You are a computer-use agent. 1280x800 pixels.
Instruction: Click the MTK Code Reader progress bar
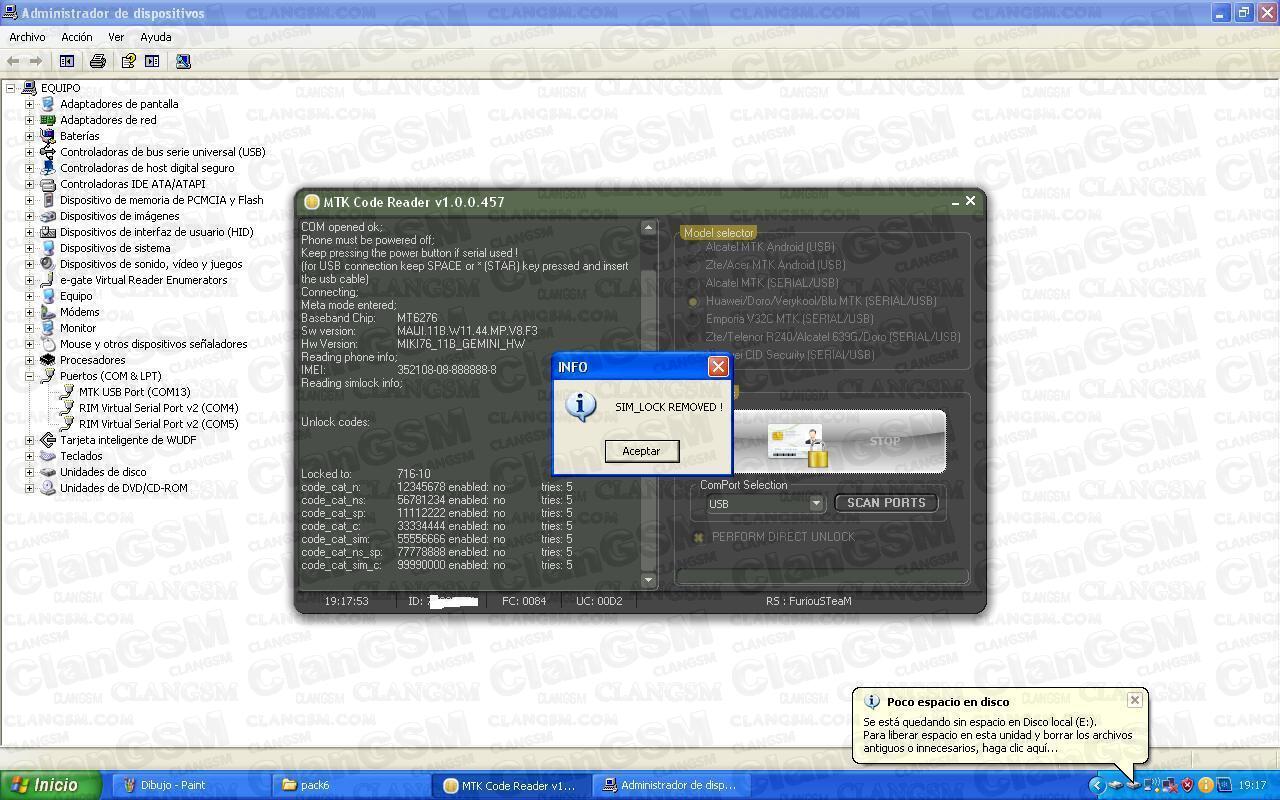click(822, 577)
